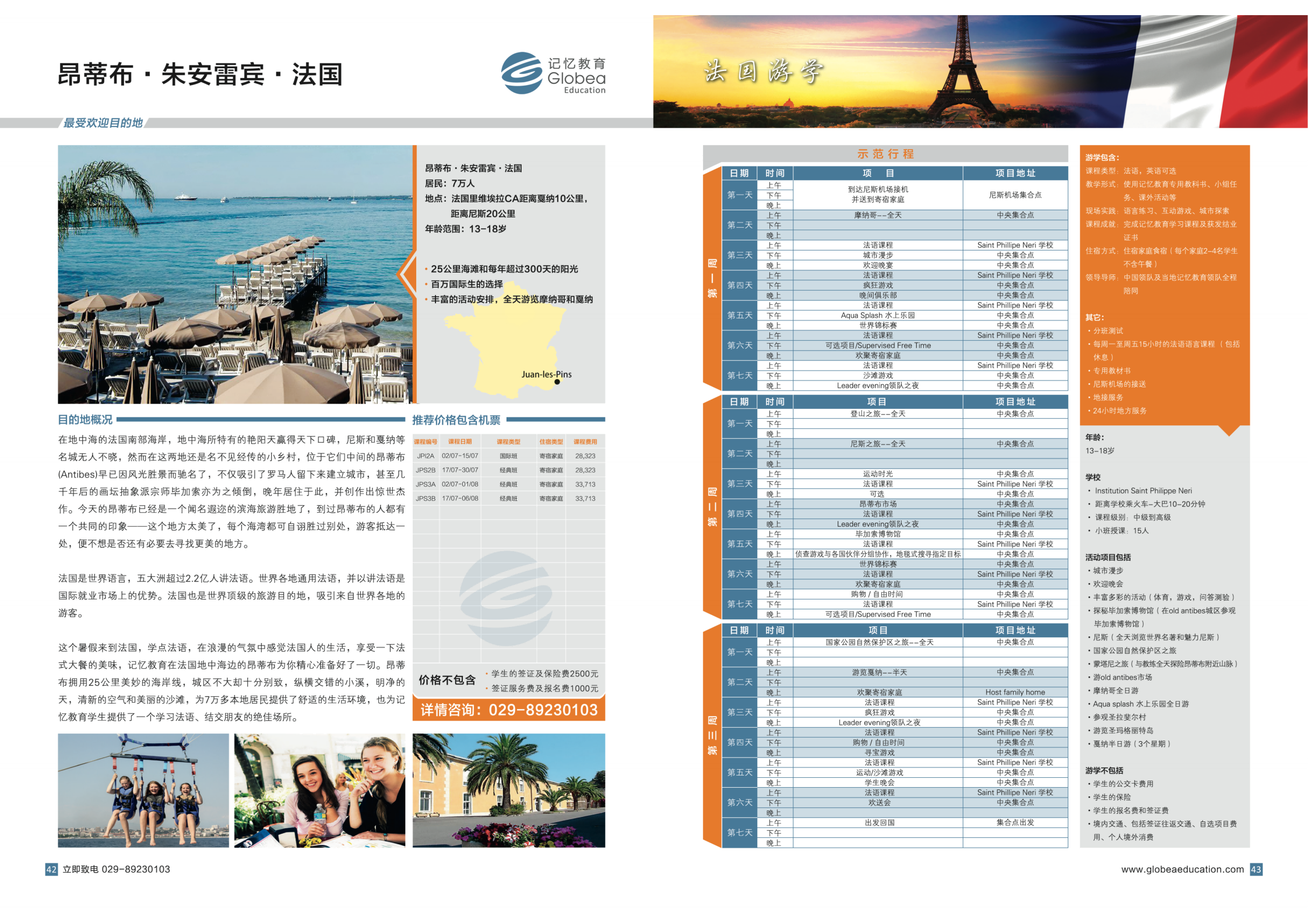Click the title 昂蒂布·朱安雷宾·法国
The height and width of the screenshot is (924, 1308).
tap(201, 75)
